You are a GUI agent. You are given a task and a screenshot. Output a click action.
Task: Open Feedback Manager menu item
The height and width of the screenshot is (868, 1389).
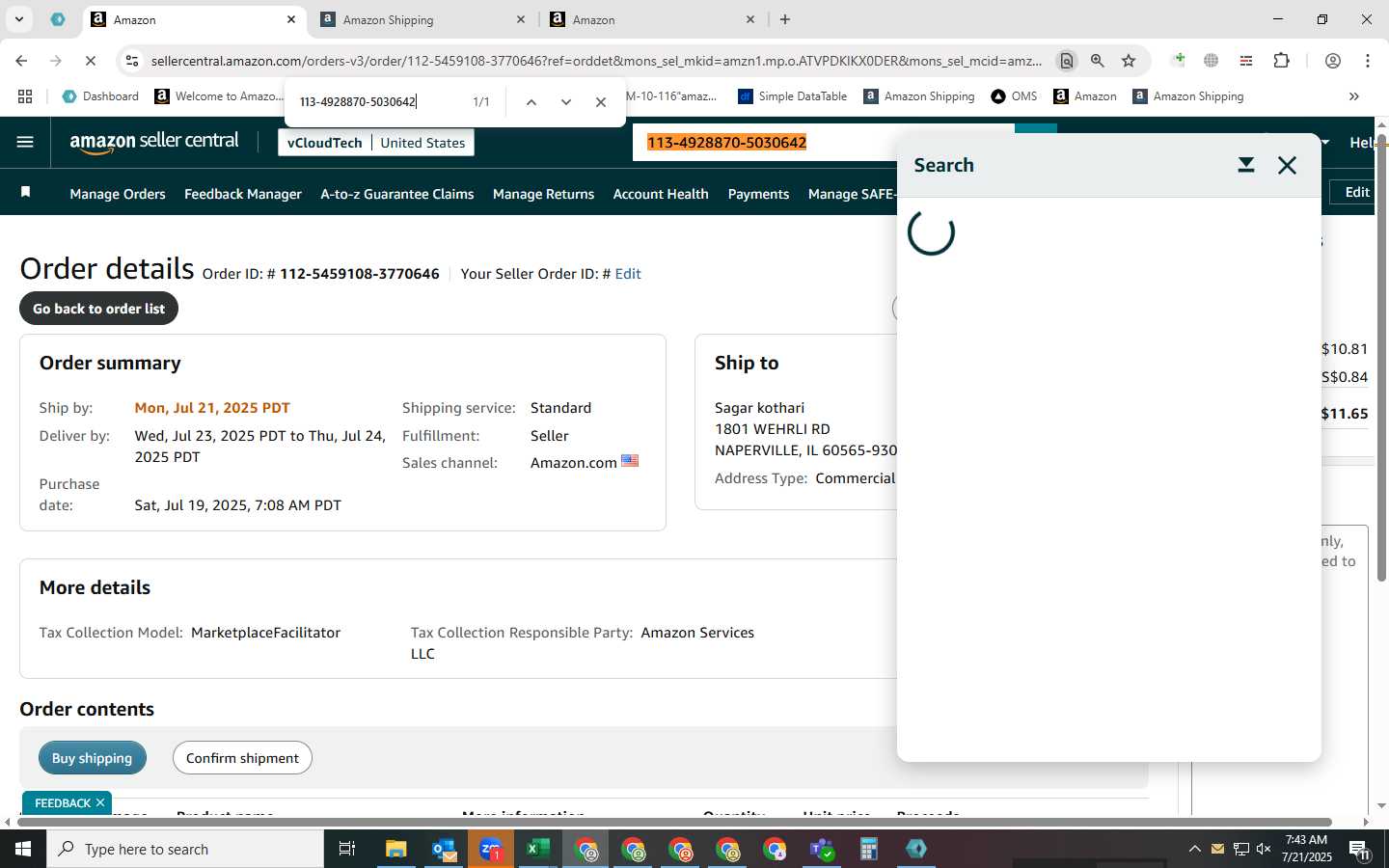(243, 194)
